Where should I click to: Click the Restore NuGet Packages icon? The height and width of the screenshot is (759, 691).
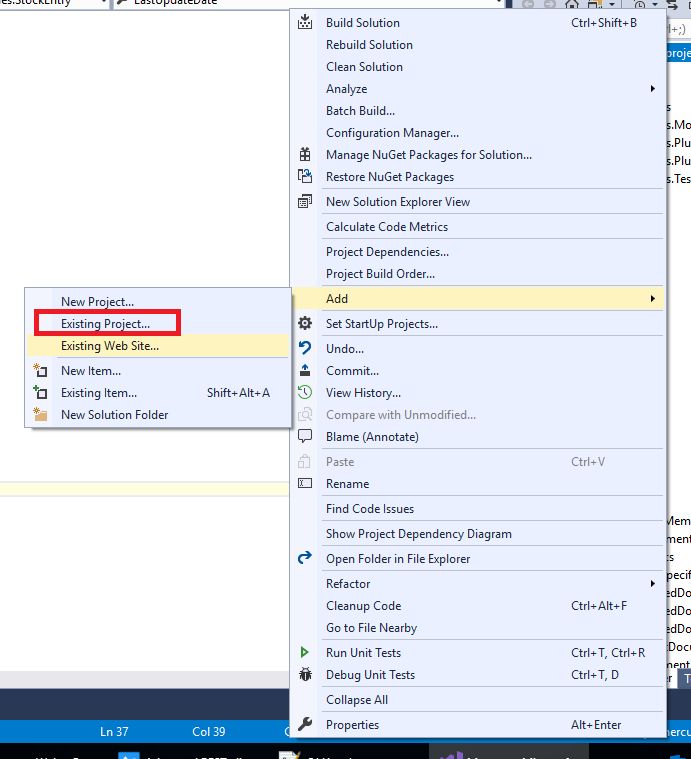(x=305, y=177)
